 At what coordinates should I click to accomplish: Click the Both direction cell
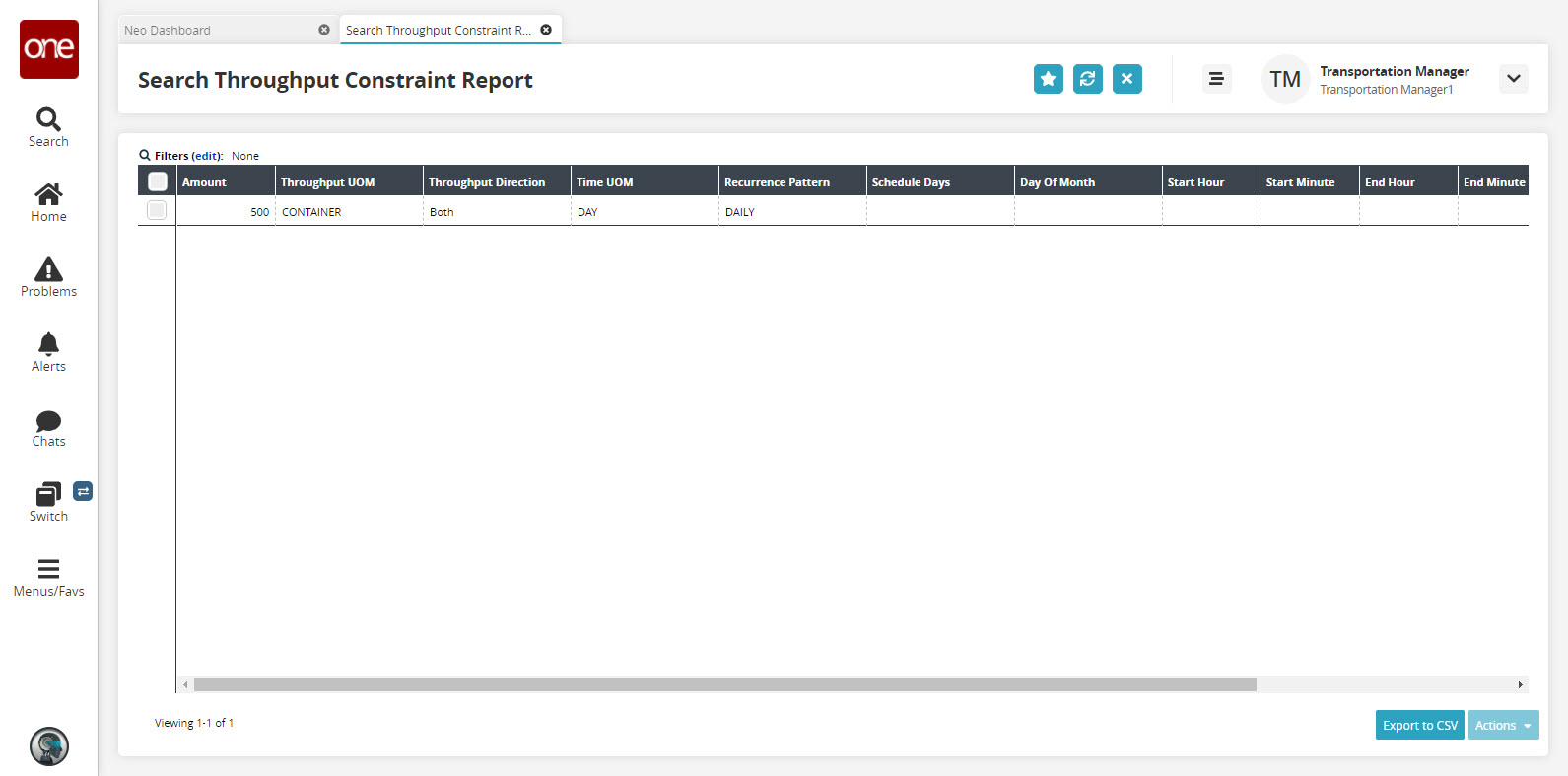point(497,211)
